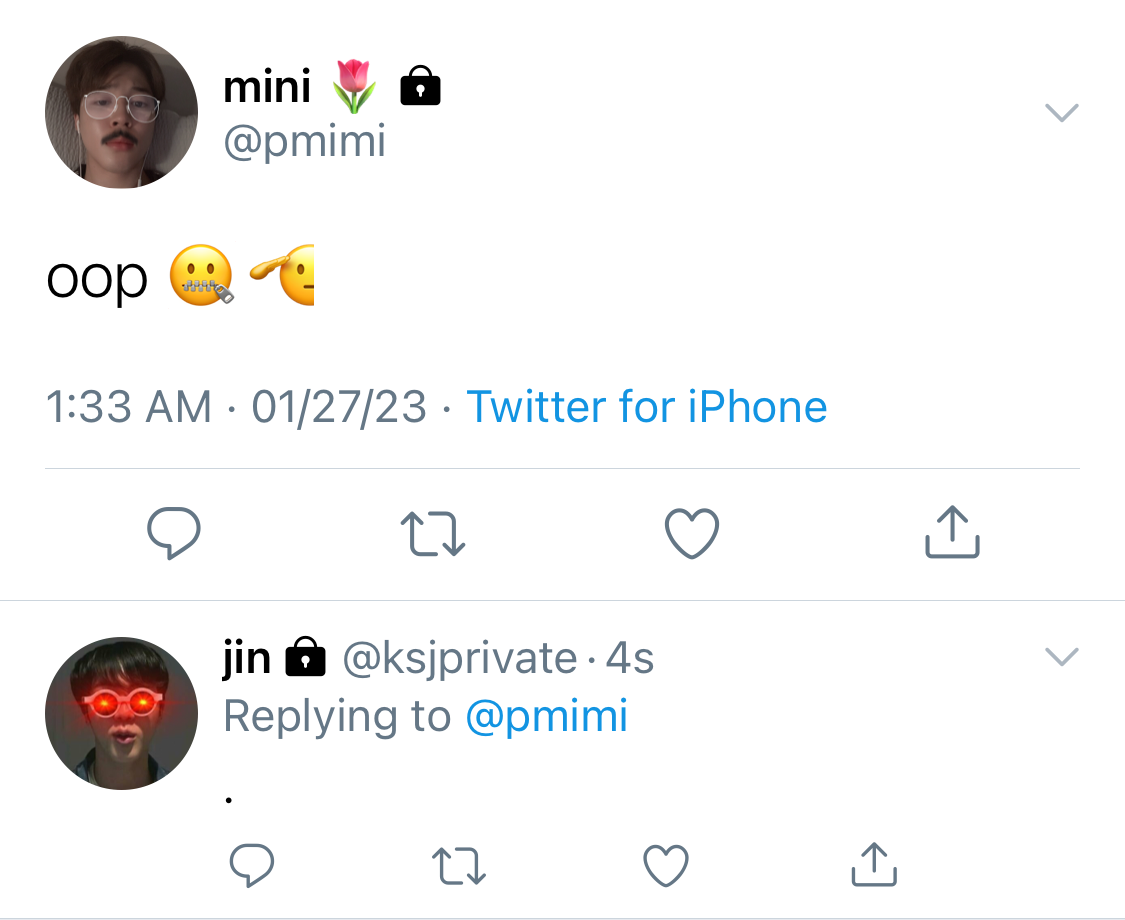This screenshot has height=920, width=1125.
Task: Reply to jin's comment
Action: tap(251, 865)
